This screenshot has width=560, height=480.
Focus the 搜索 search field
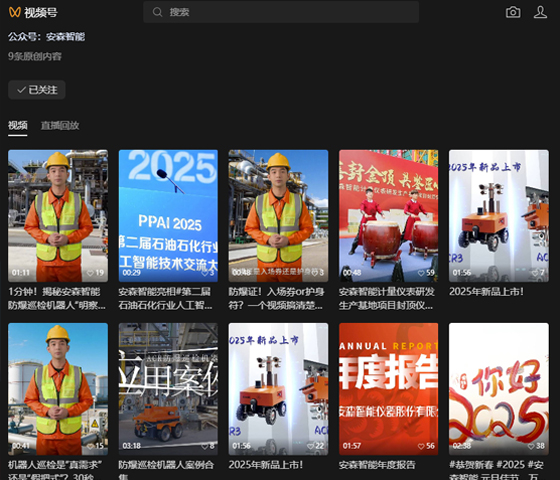281,12
